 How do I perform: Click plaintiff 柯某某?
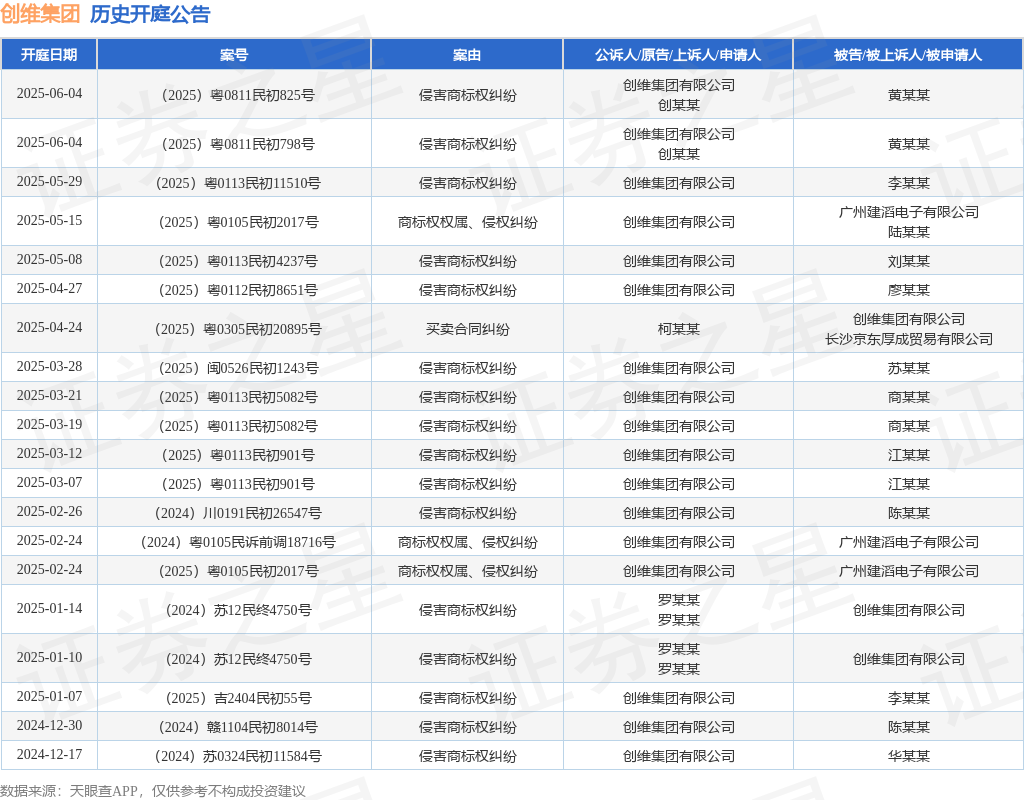point(679,330)
